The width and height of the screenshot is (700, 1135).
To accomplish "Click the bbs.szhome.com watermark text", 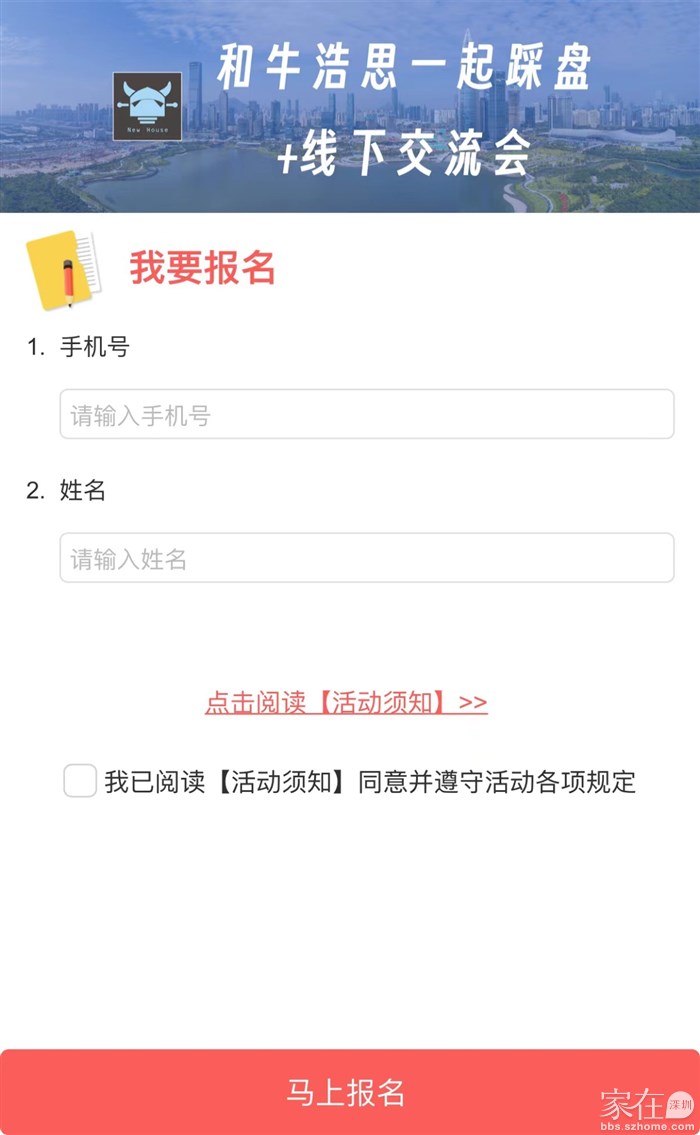I will point(646,1126).
